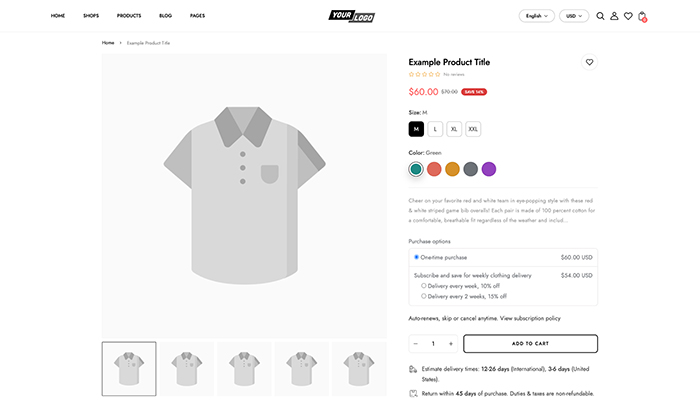Viewport: 700px width, 401px height.
Task: Open the wishlist heart in header
Action: pyautogui.click(x=628, y=16)
